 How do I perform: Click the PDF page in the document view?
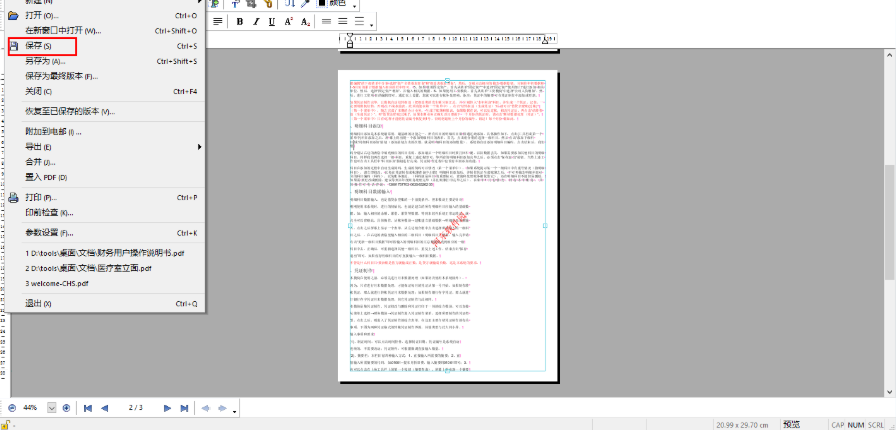[x=447, y=225]
